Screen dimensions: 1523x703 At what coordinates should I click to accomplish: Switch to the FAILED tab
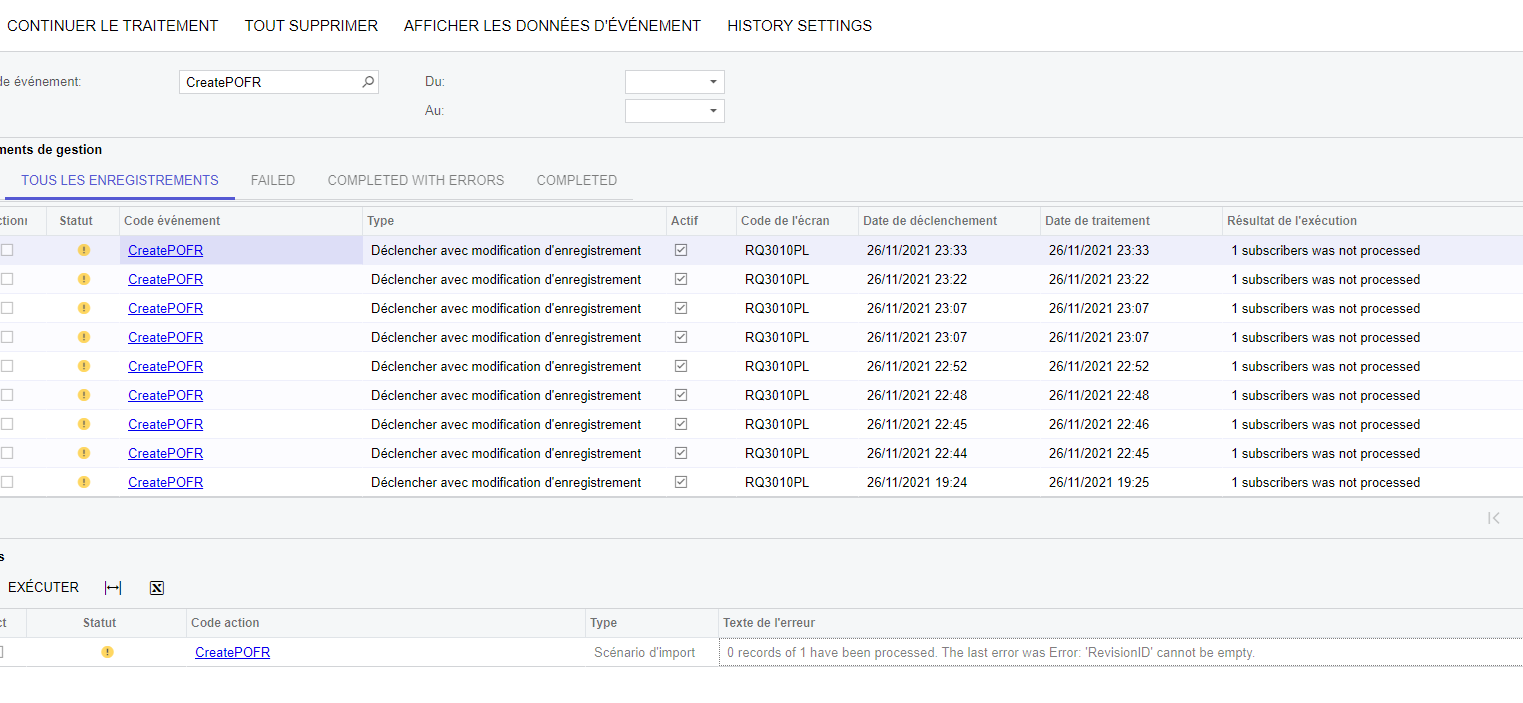pyautogui.click(x=273, y=181)
